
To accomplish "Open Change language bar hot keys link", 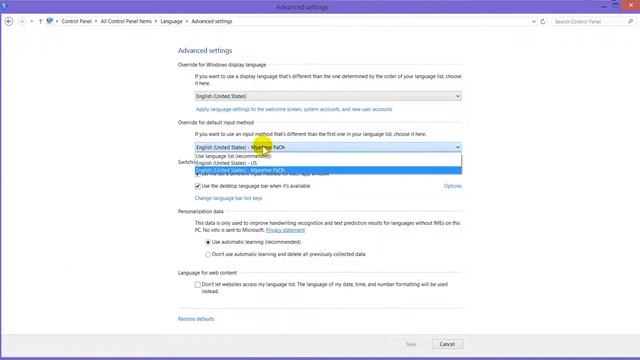I will tap(228, 198).
